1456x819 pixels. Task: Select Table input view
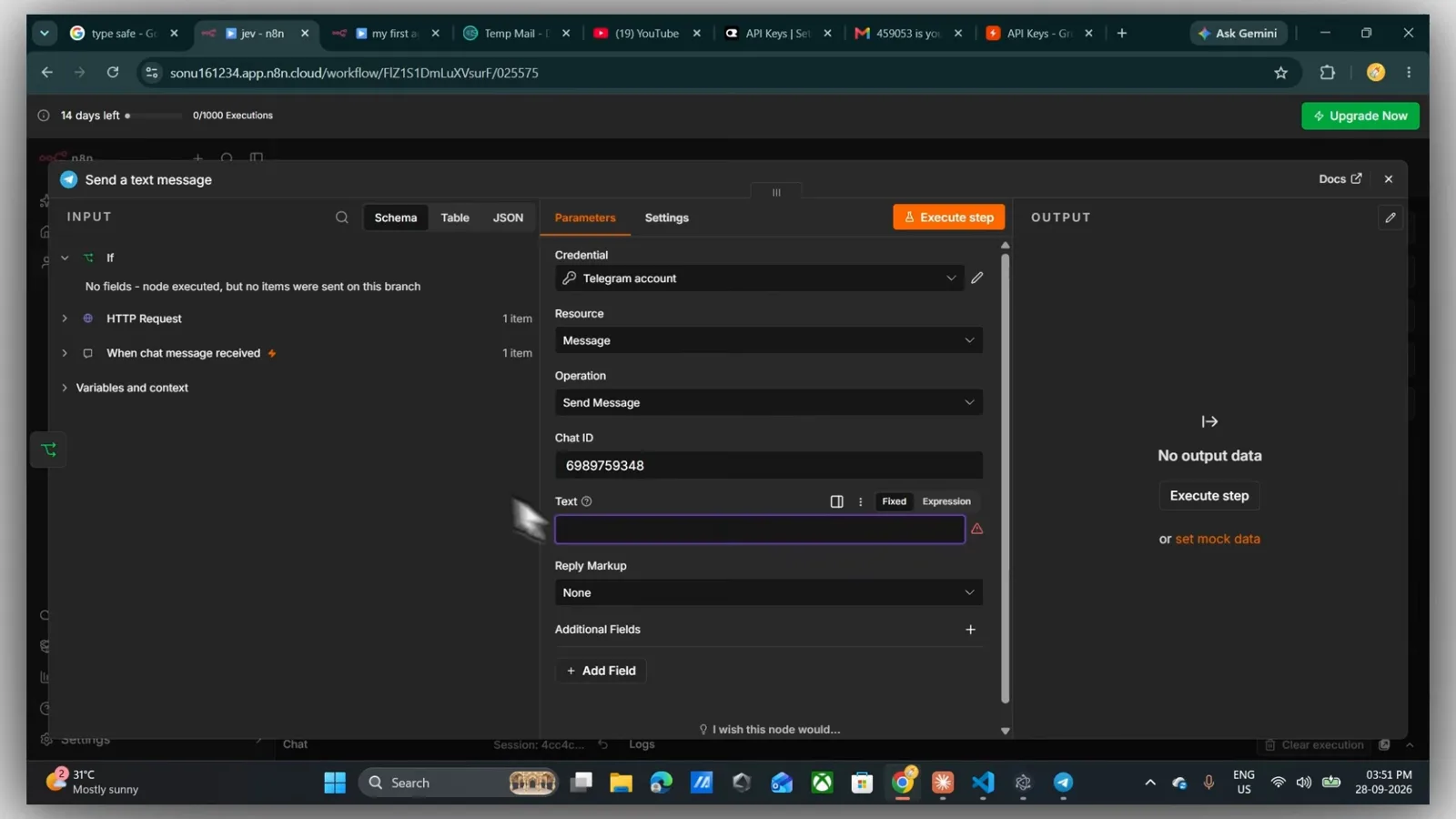[455, 217]
